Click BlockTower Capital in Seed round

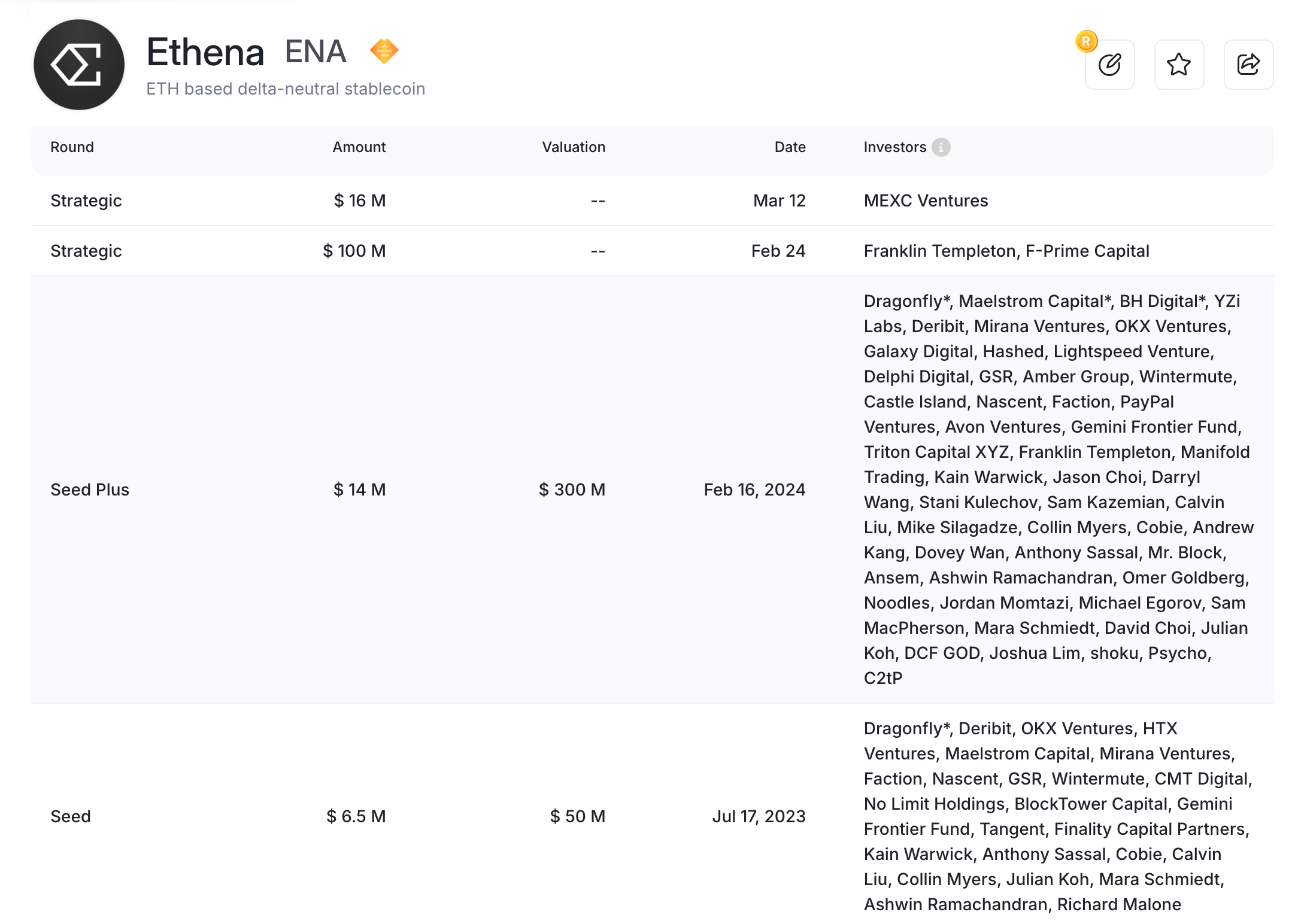(1091, 804)
